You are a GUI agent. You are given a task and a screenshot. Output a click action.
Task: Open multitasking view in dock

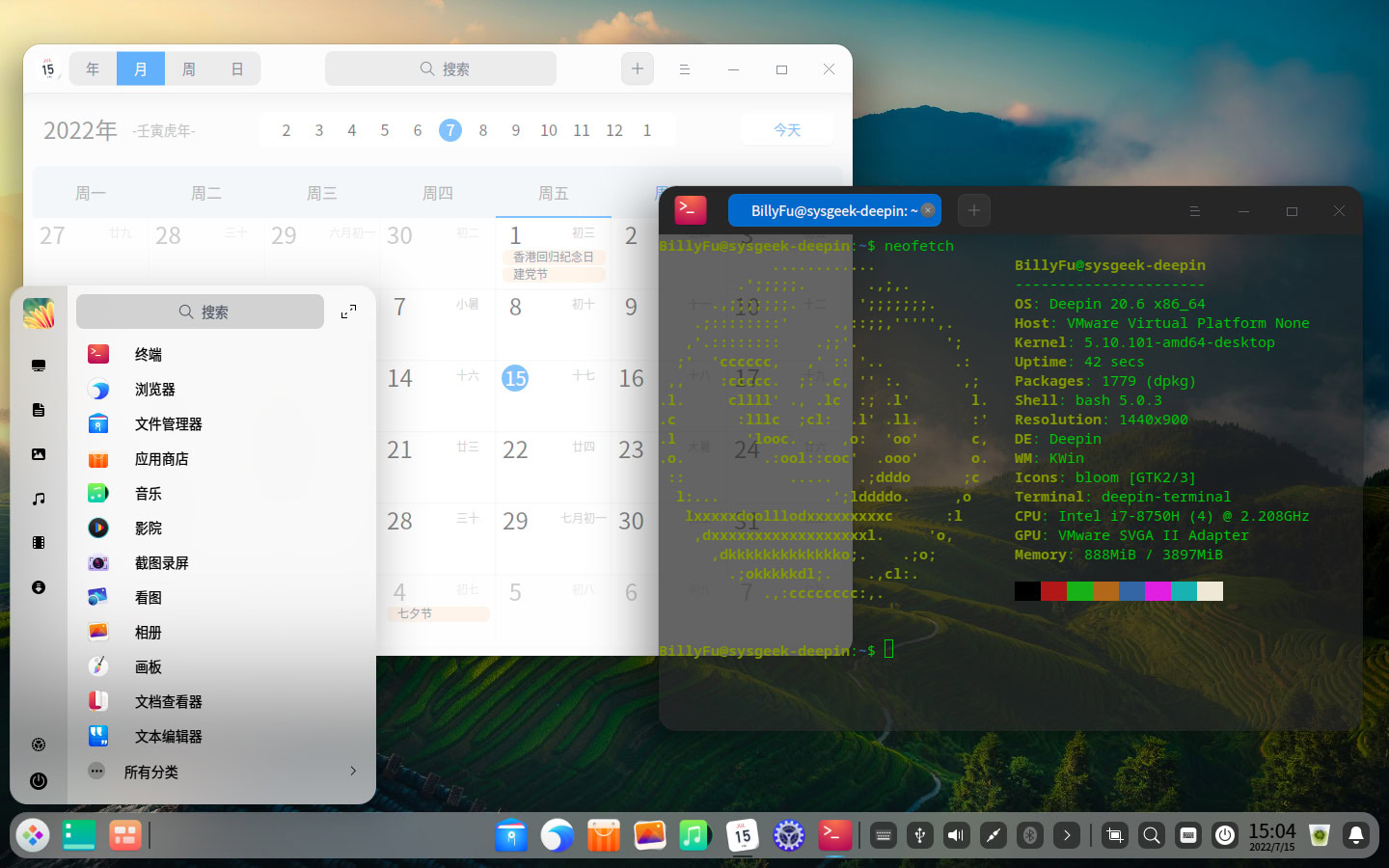pyautogui.click(x=125, y=835)
